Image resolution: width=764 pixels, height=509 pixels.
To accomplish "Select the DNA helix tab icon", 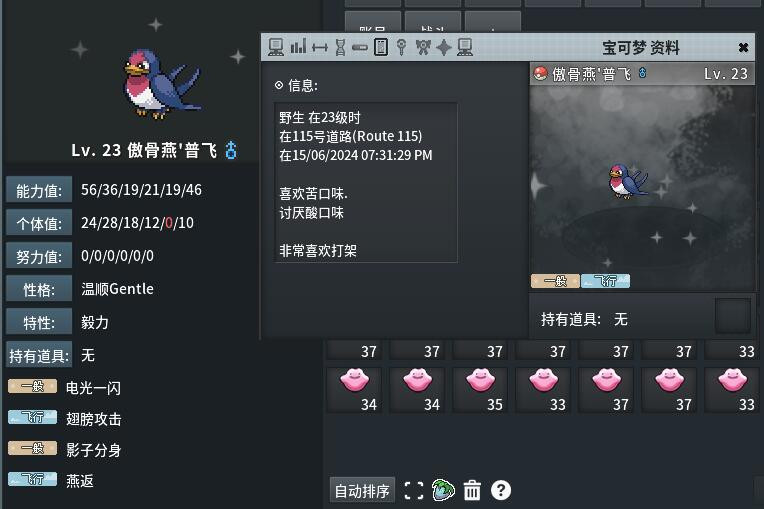I will click(340, 47).
